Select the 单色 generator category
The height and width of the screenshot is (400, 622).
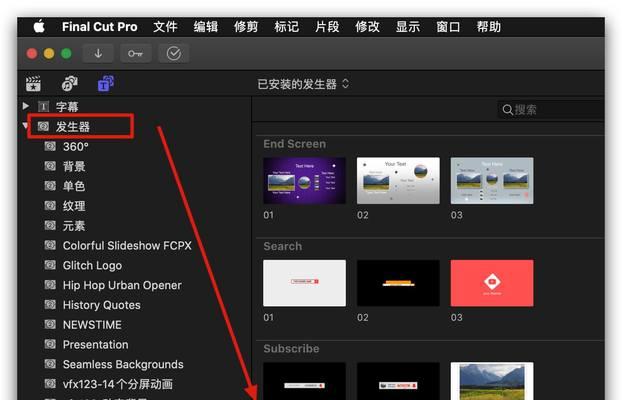tap(134, 186)
